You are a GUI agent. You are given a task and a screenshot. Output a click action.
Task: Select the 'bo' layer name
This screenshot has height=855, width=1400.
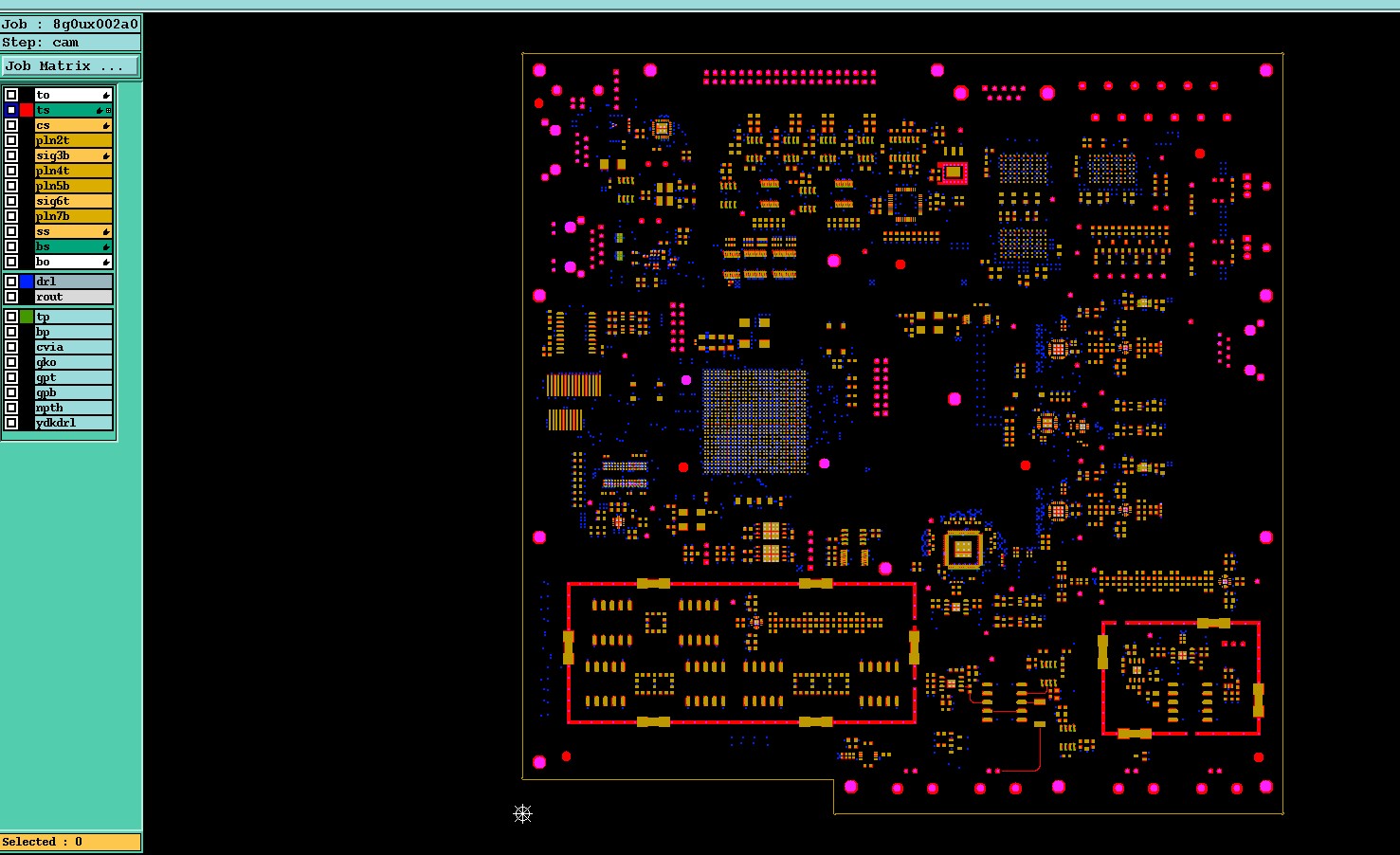pyautogui.click(x=74, y=262)
